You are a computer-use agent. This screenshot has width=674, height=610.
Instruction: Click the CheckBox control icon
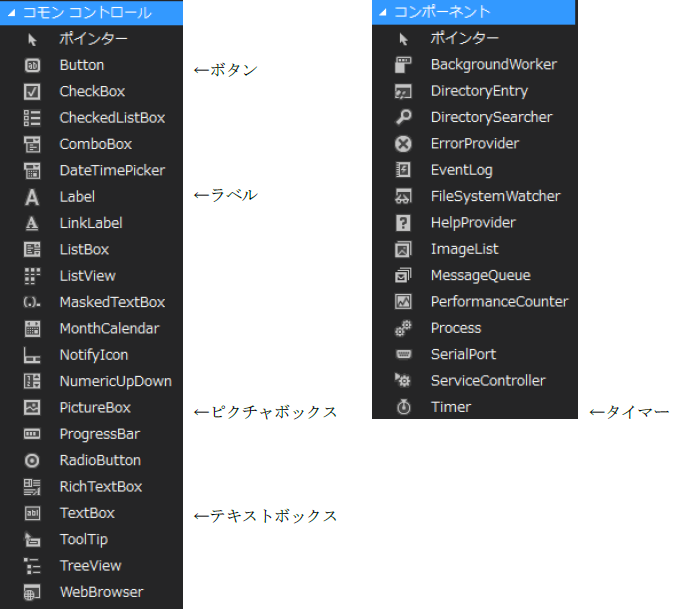[x=32, y=91]
